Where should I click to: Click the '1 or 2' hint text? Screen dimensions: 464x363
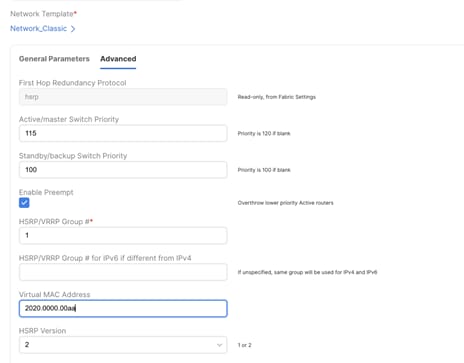pos(244,345)
